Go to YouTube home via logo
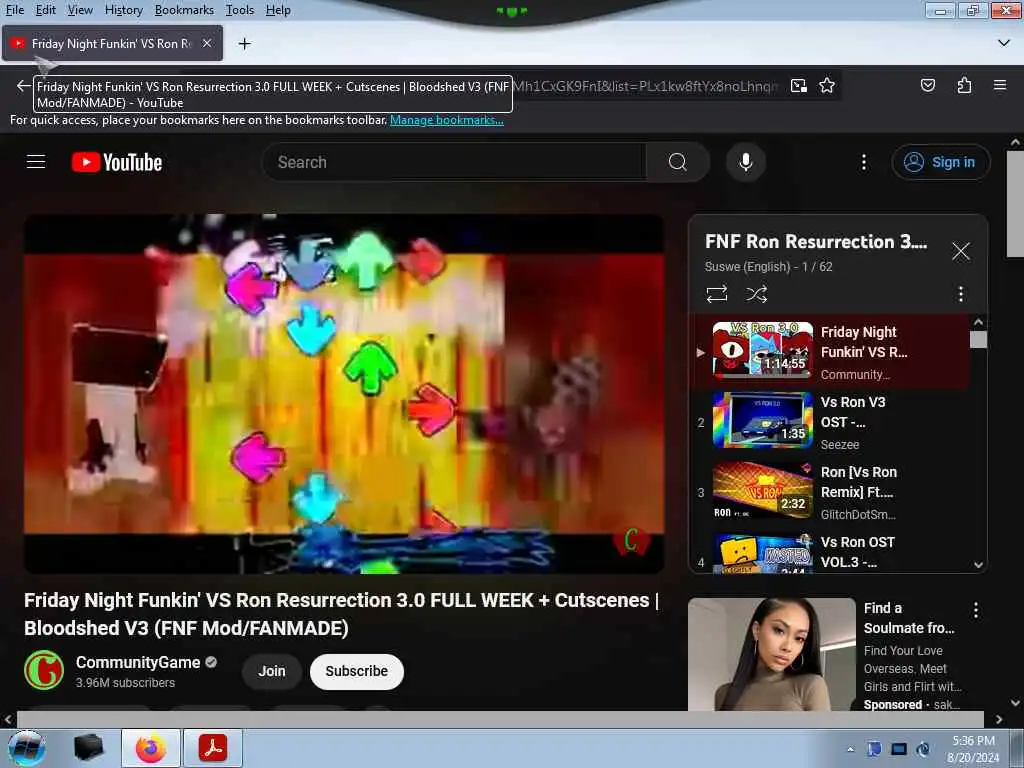Screen dimensions: 1024x768 click(117, 162)
